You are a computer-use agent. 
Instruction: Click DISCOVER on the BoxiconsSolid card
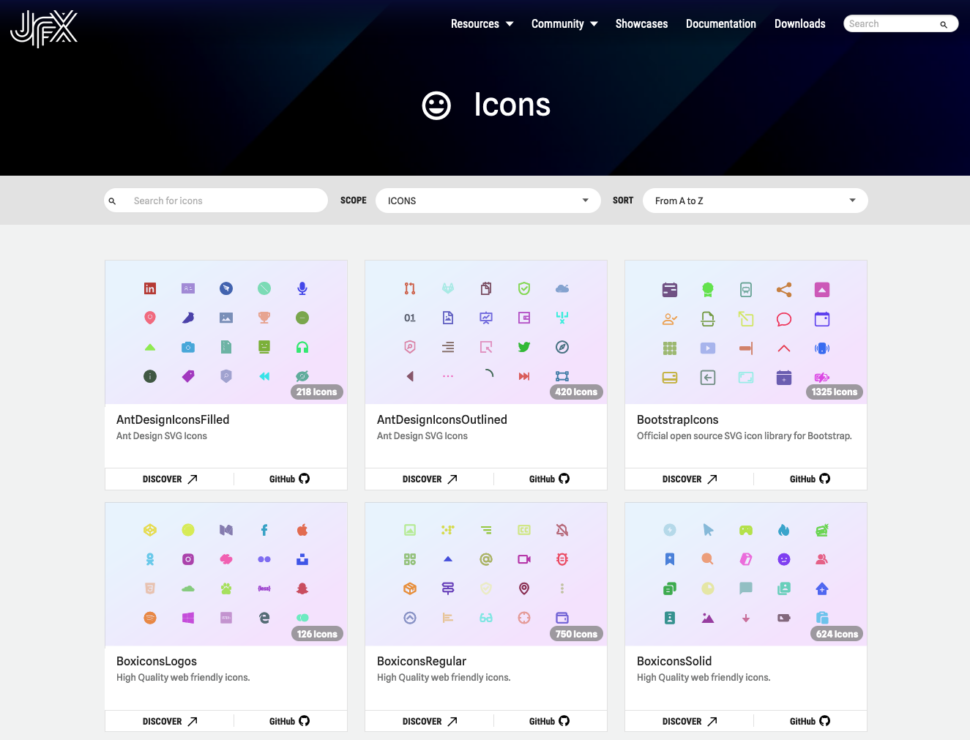(688, 720)
